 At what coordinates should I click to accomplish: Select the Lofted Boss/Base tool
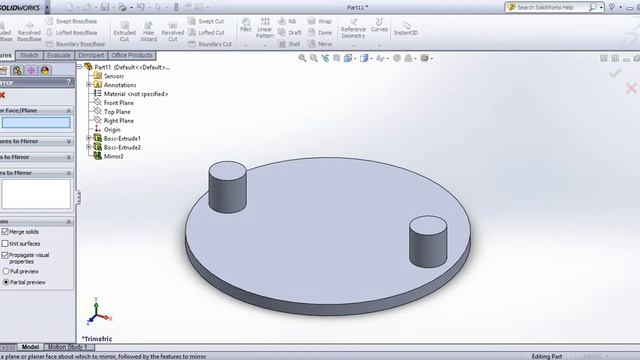[72, 33]
